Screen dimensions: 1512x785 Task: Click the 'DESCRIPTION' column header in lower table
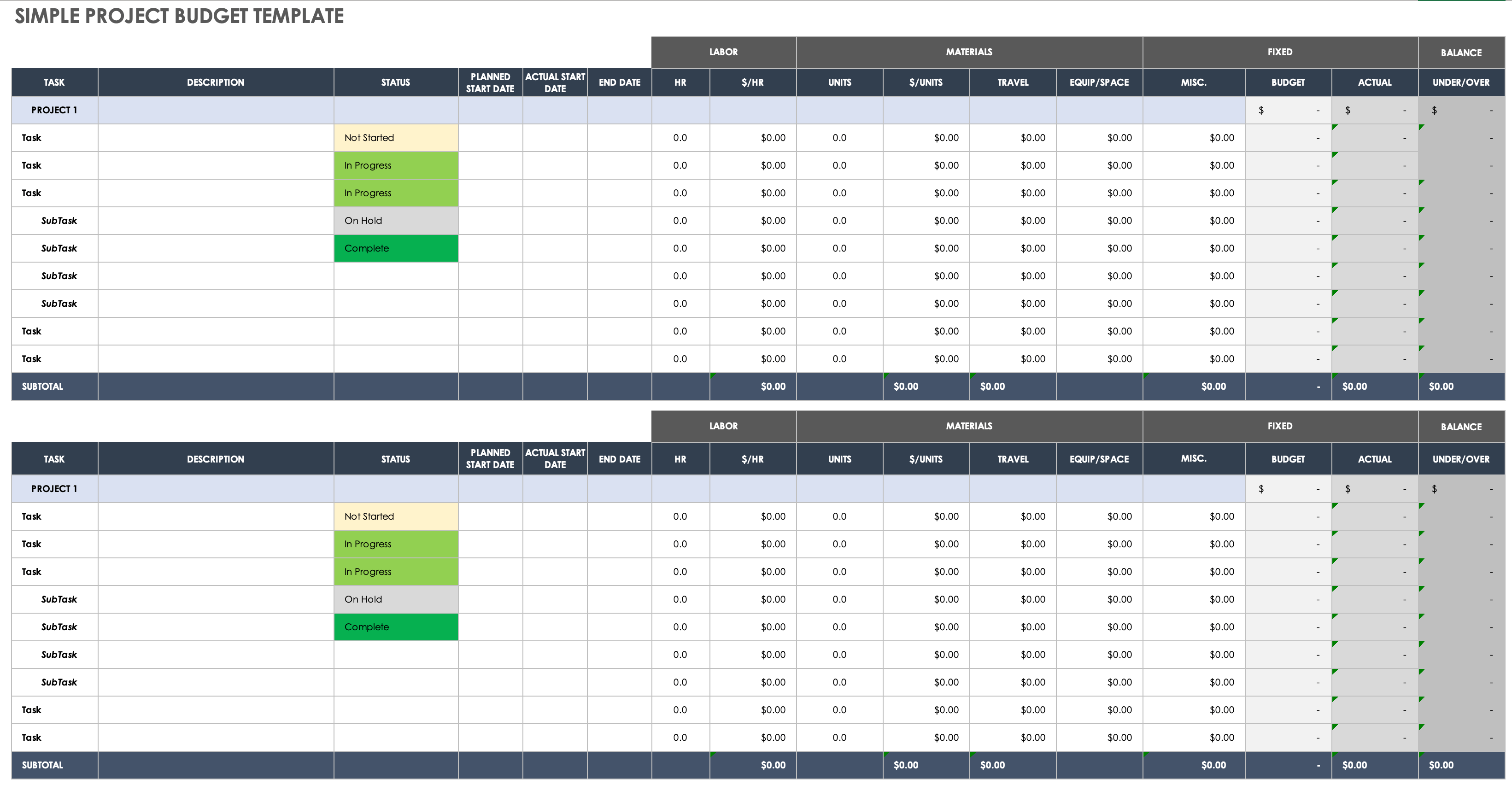(x=216, y=459)
